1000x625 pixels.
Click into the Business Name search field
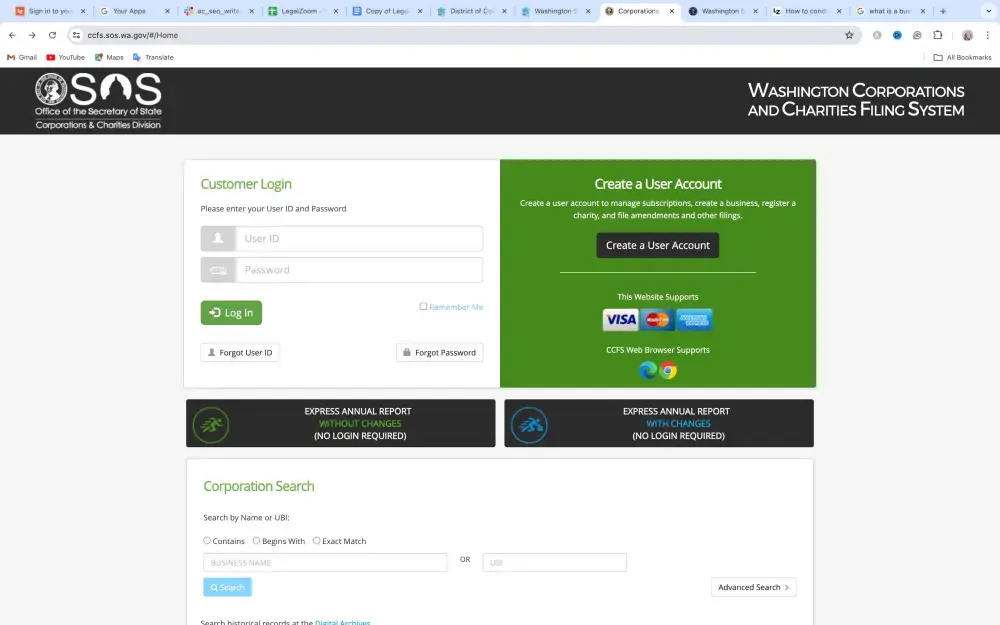pyautogui.click(x=325, y=563)
